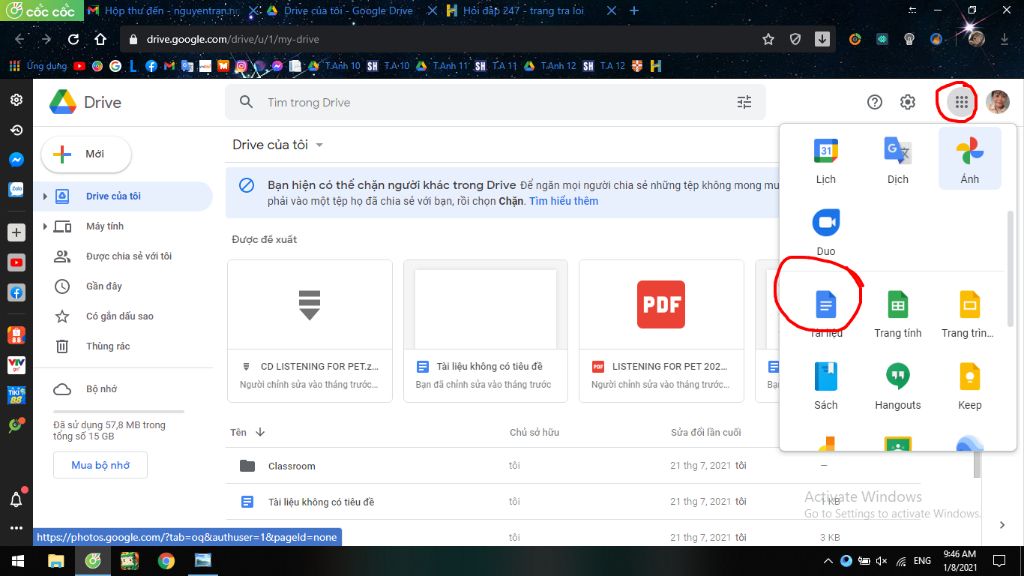Toggle muted volume icon in tray
1024x576 pixels.
click(x=882, y=560)
